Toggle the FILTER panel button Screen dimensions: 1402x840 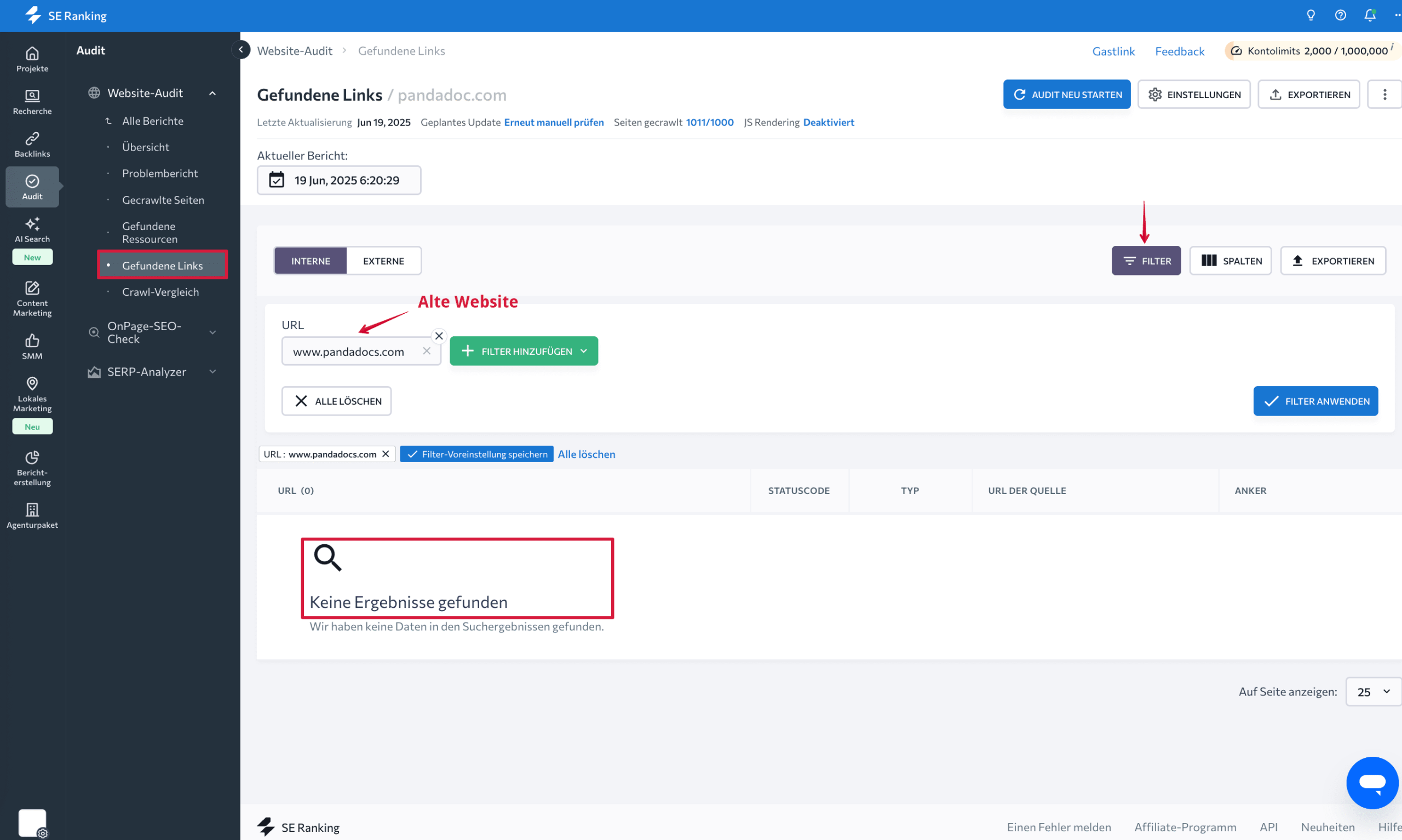(1146, 261)
